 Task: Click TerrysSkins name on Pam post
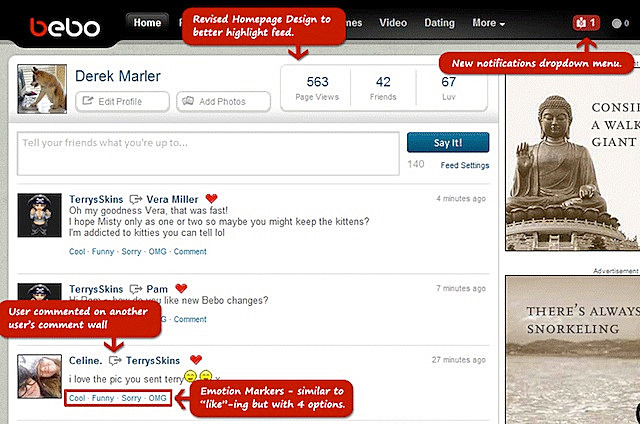click(96, 289)
